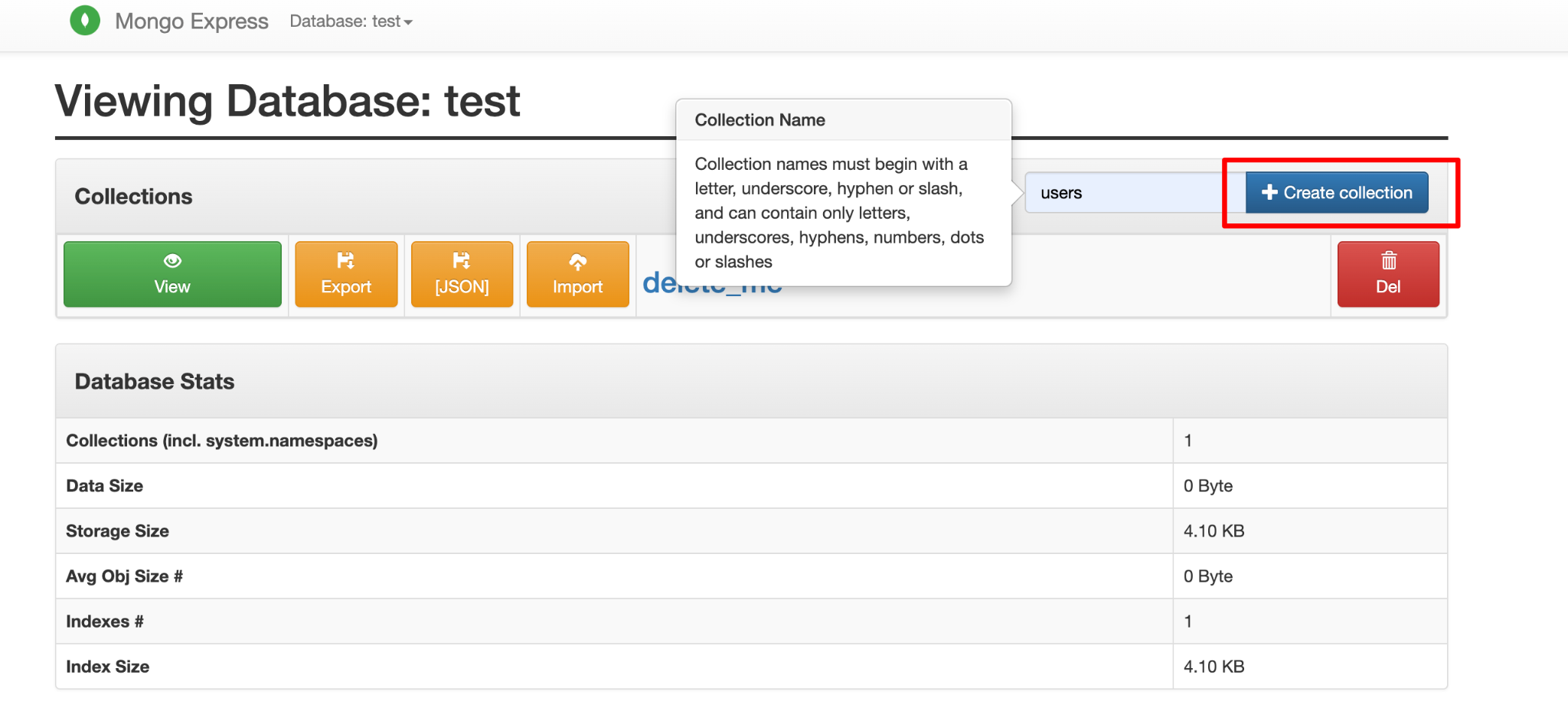This screenshot has width=1568, height=727.
Task: Click the save icon above Export label
Action: (346, 261)
